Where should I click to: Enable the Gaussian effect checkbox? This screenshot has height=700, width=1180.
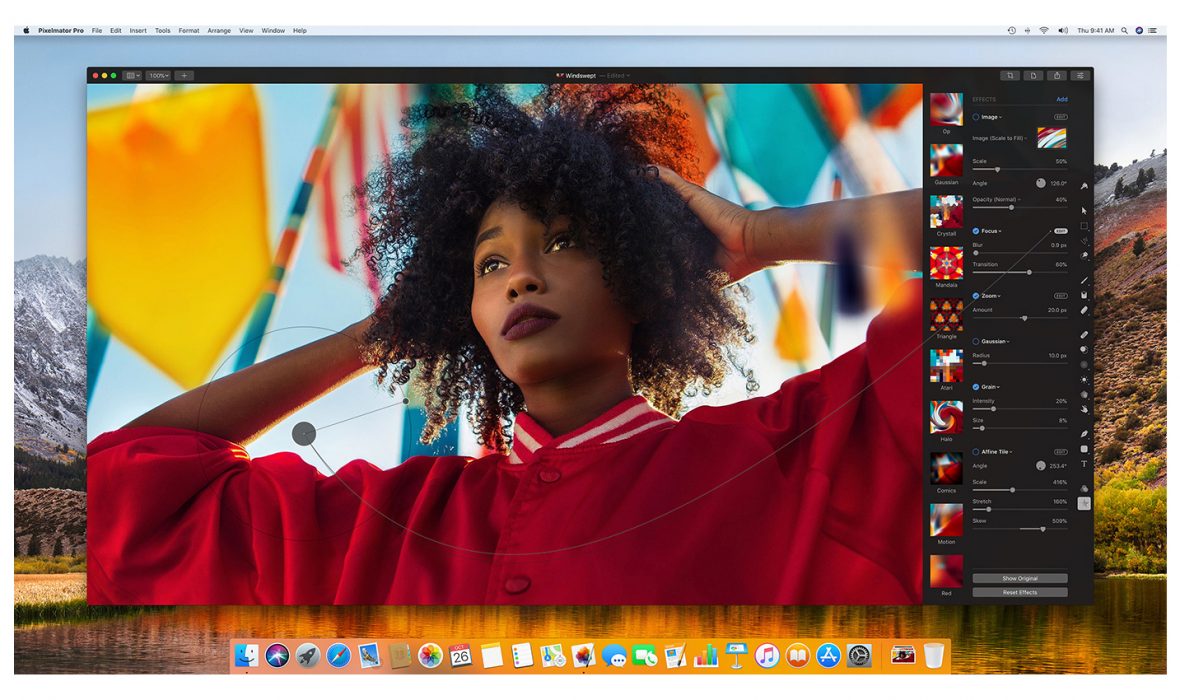point(976,341)
